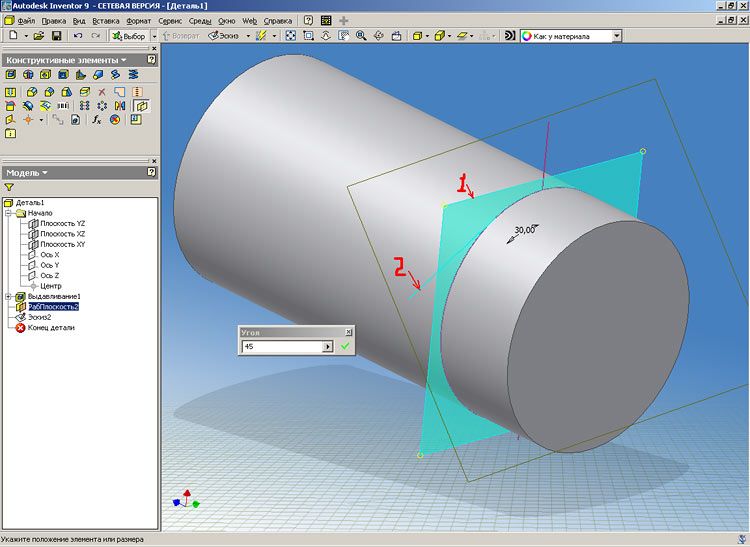Screen dimensions: 750x547
Task: Open the Эскиз dropdown arrow
Action: pos(248,36)
